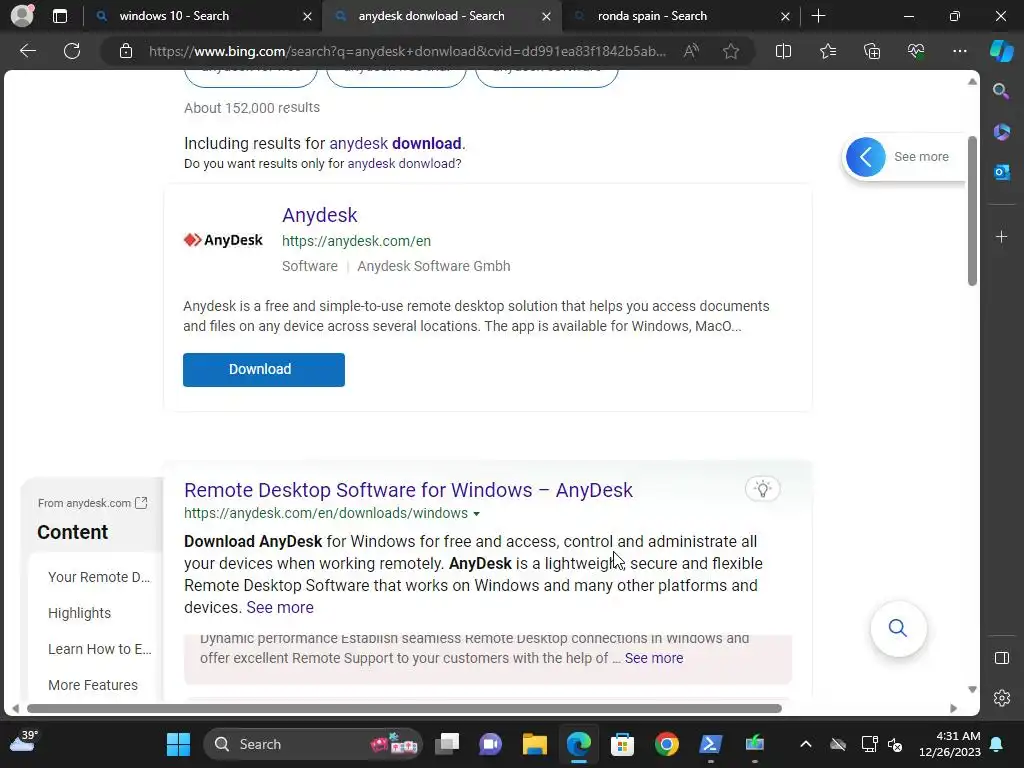Open the Windows Start button
Image resolution: width=1024 pixels, height=768 pixels.
178,744
